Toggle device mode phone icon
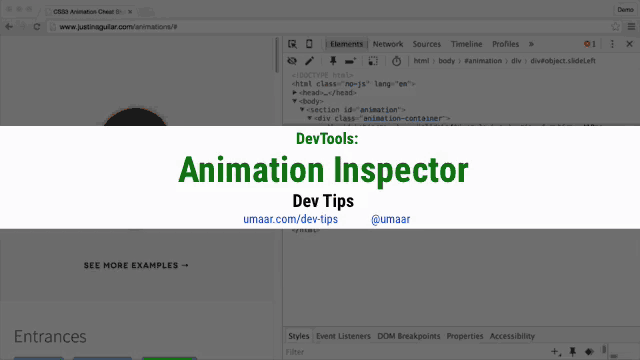The height and width of the screenshot is (360, 640). [x=309, y=44]
